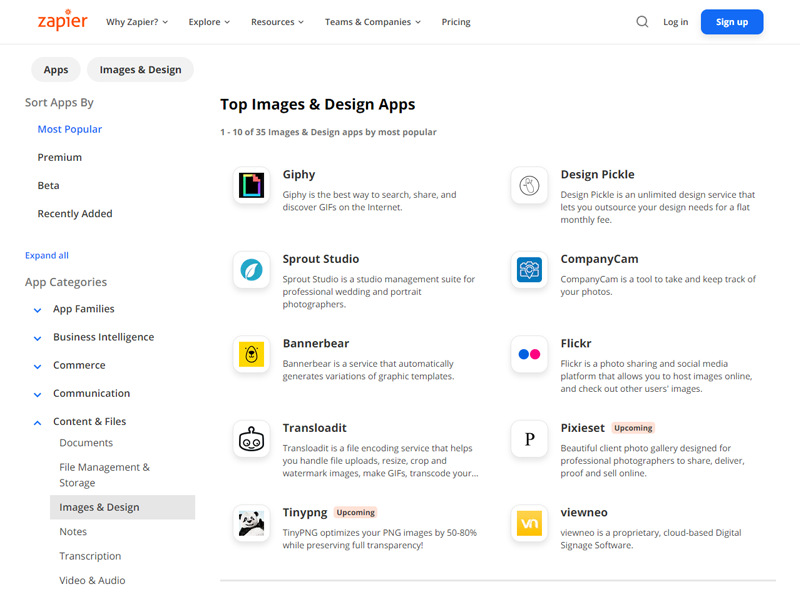Click the "Giphy is the best way" description
Screen dimensions: 800x600
click(x=369, y=201)
